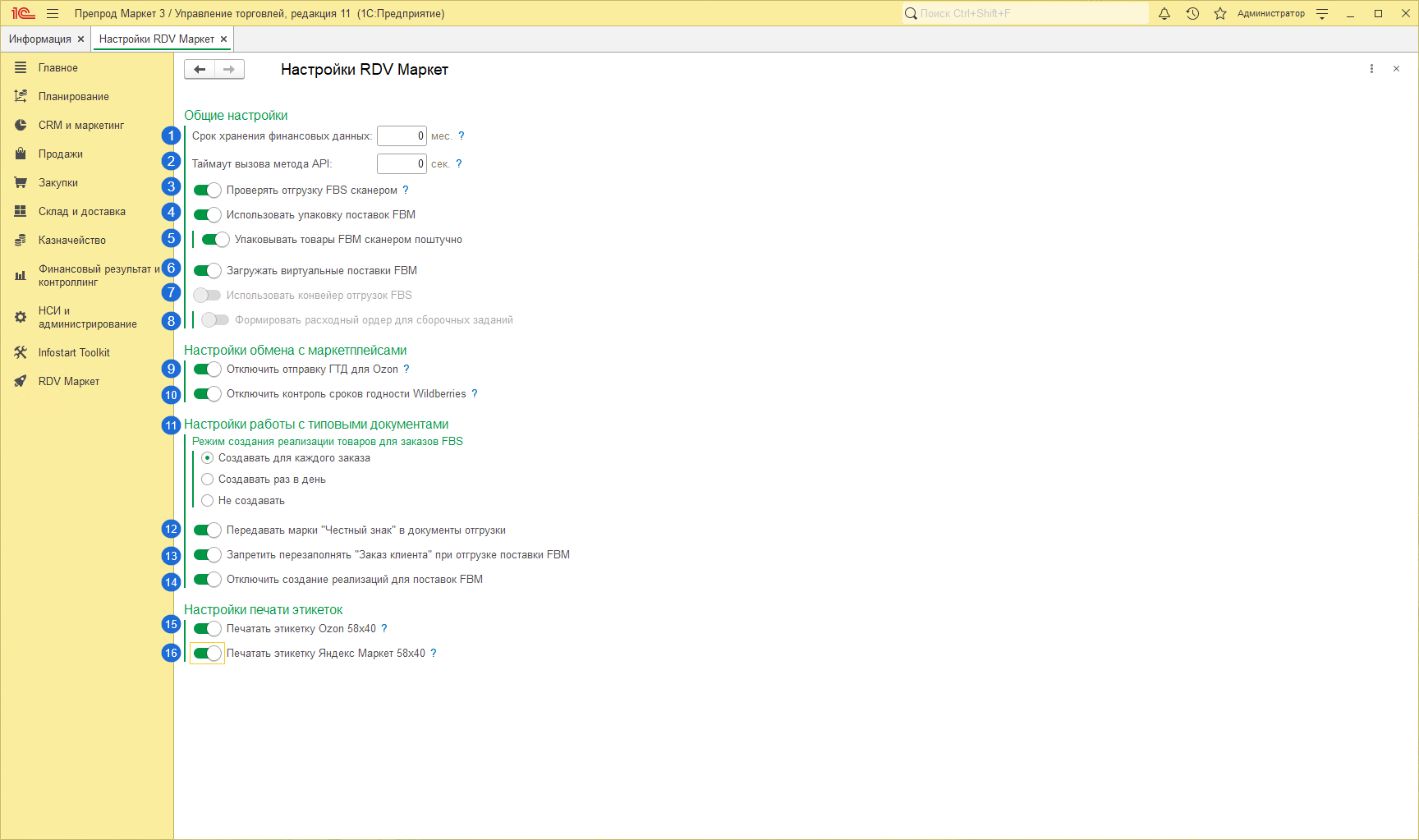Show help for Срок хранения финансовых данных
Screen dimensions: 1419x840
462,136
